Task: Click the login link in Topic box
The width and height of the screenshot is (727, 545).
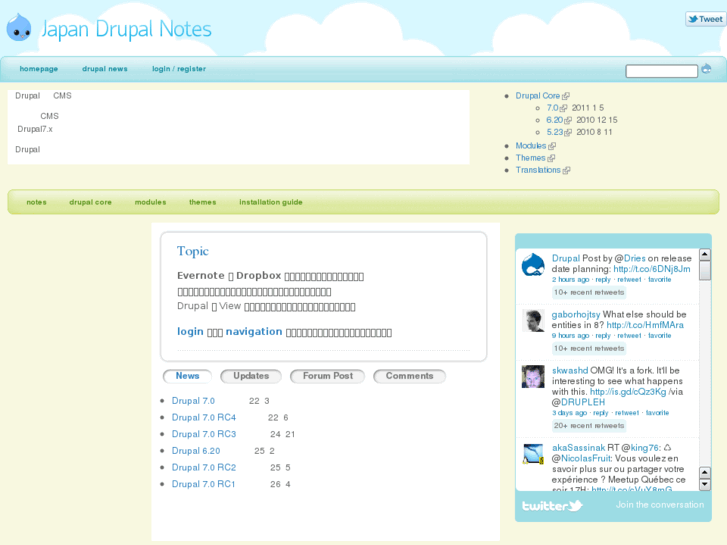Action: [x=191, y=332]
